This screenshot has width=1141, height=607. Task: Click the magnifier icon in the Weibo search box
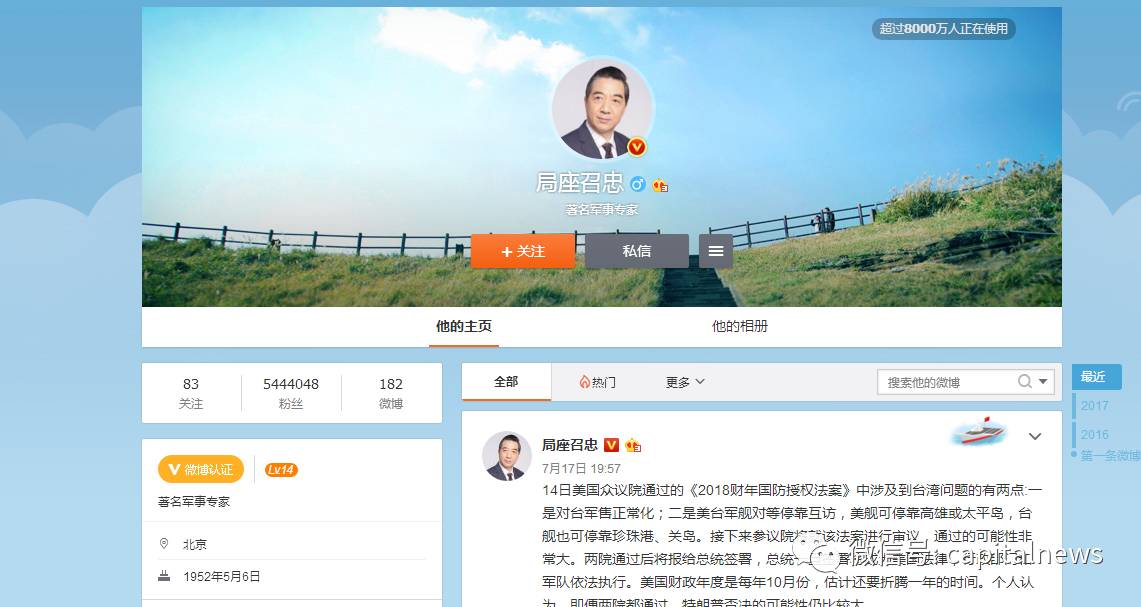(1025, 381)
